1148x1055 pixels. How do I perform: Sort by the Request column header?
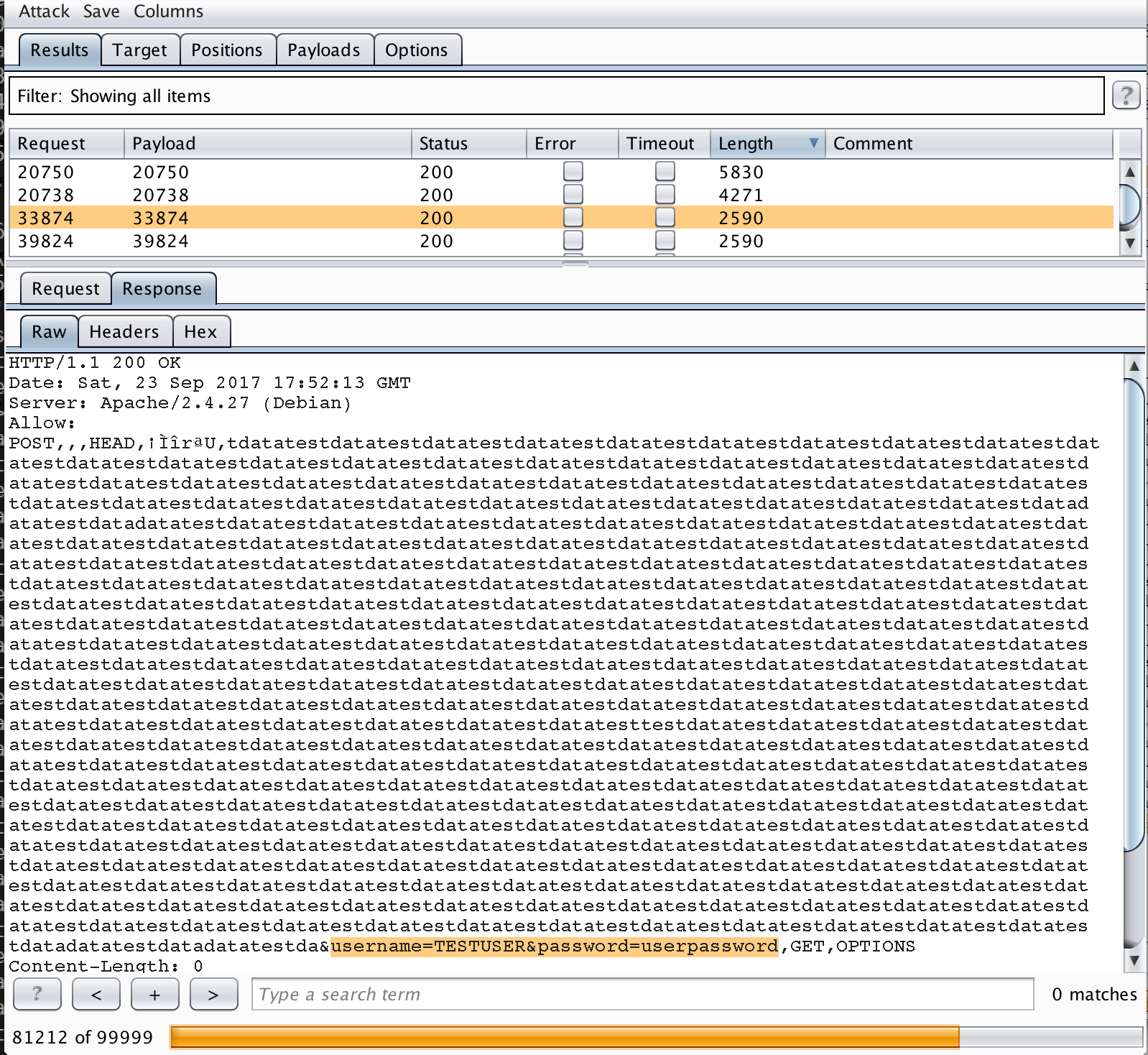[66, 144]
